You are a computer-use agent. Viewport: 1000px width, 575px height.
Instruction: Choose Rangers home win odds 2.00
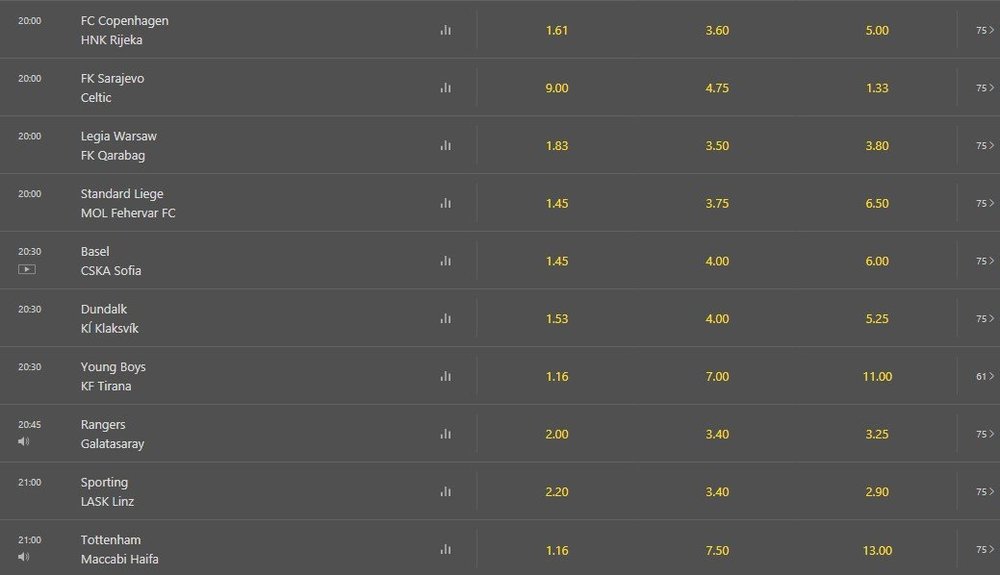click(x=557, y=434)
